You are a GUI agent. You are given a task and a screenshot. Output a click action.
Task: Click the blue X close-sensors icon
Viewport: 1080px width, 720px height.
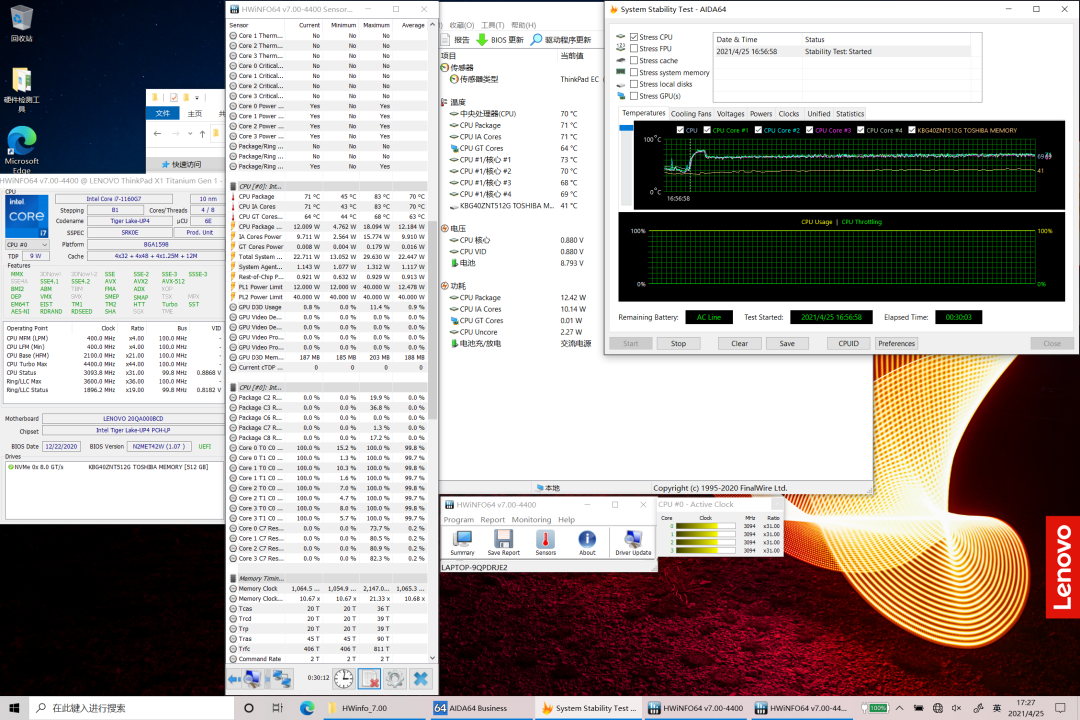(421, 679)
